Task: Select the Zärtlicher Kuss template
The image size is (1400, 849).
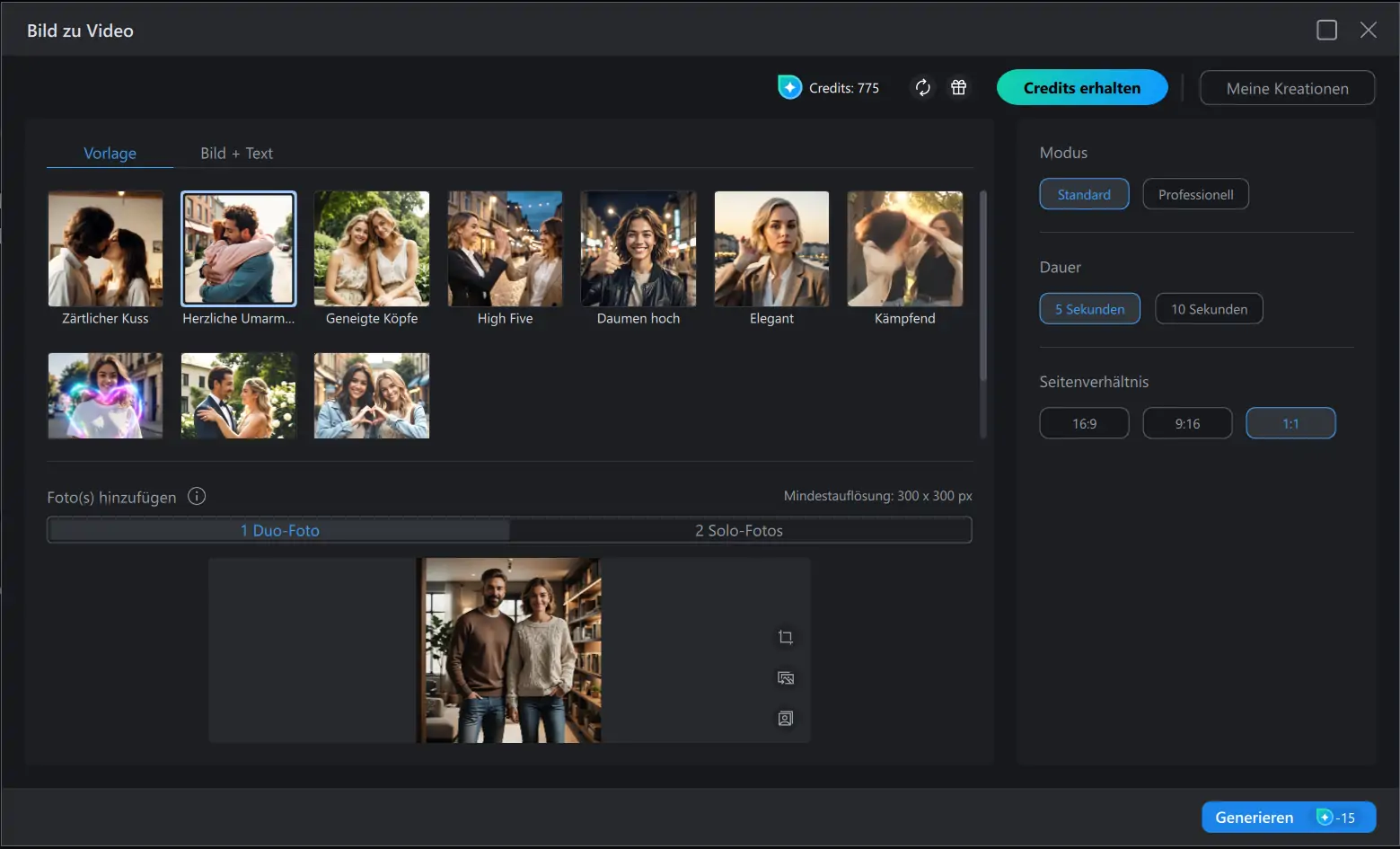Action: click(105, 259)
